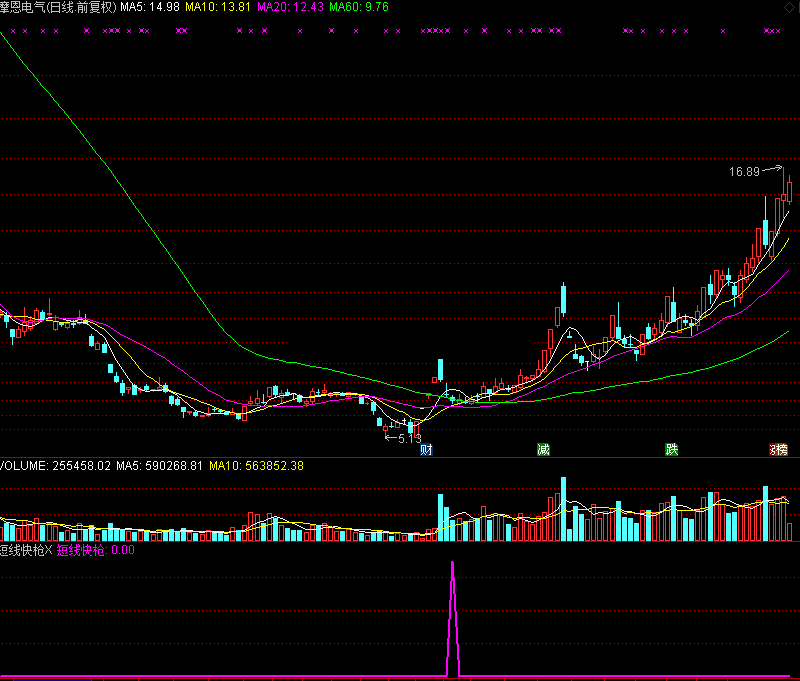Click the green 减 info marker
800x681 pixels.
tap(543, 449)
